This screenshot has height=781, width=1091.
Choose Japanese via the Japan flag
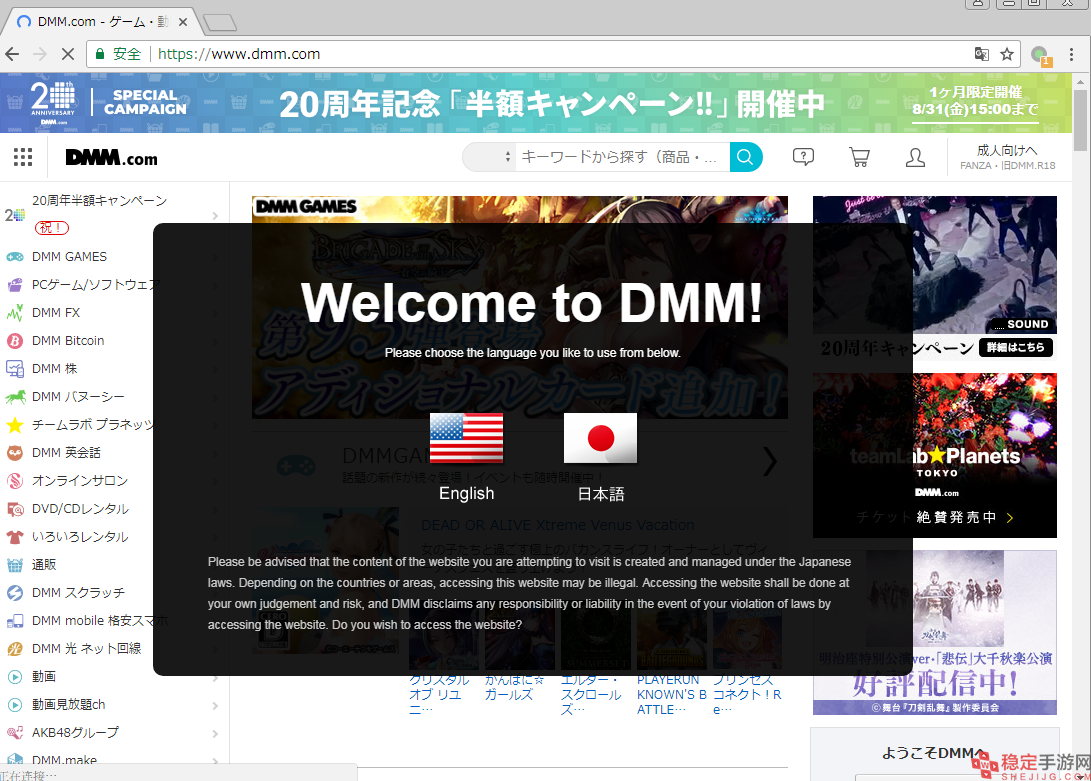click(x=600, y=438)
